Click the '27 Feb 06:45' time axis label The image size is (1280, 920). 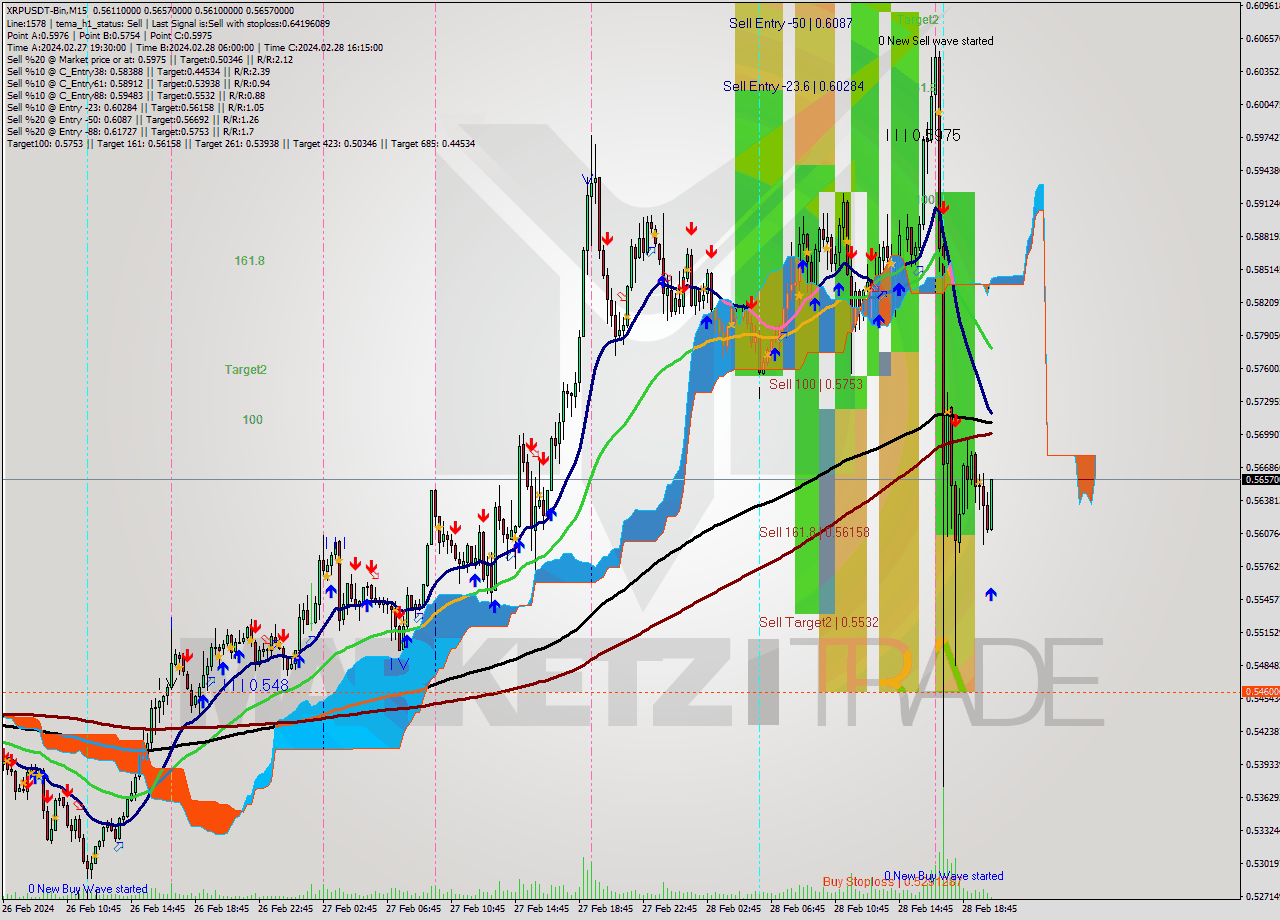coord(413,910)
